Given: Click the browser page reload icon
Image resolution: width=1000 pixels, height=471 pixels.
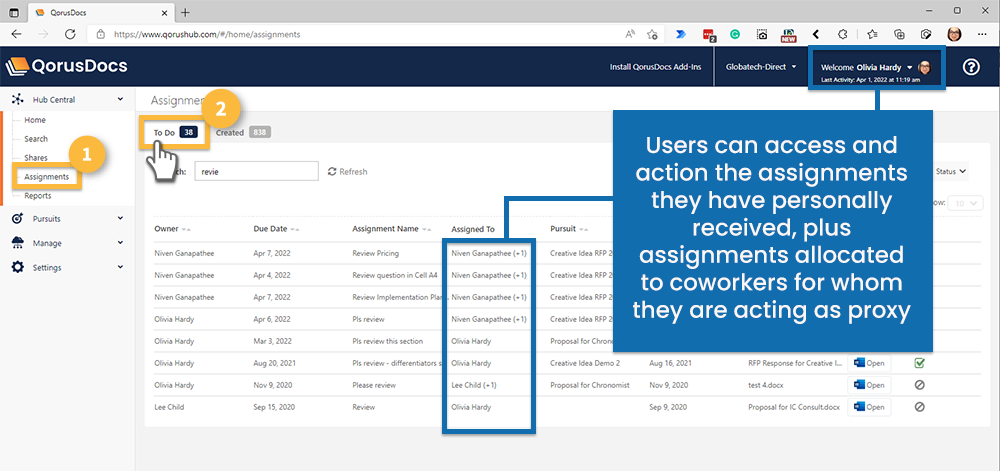Looking at the screenshot, I should click(70, 33).
